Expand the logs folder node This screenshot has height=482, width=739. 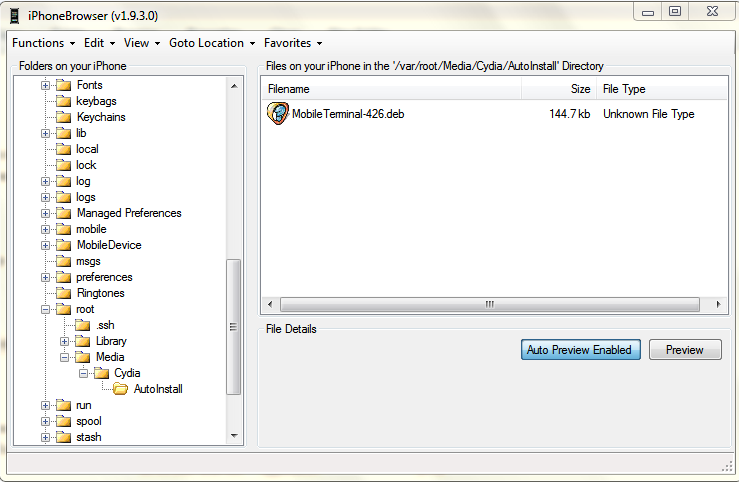point(45,198)
